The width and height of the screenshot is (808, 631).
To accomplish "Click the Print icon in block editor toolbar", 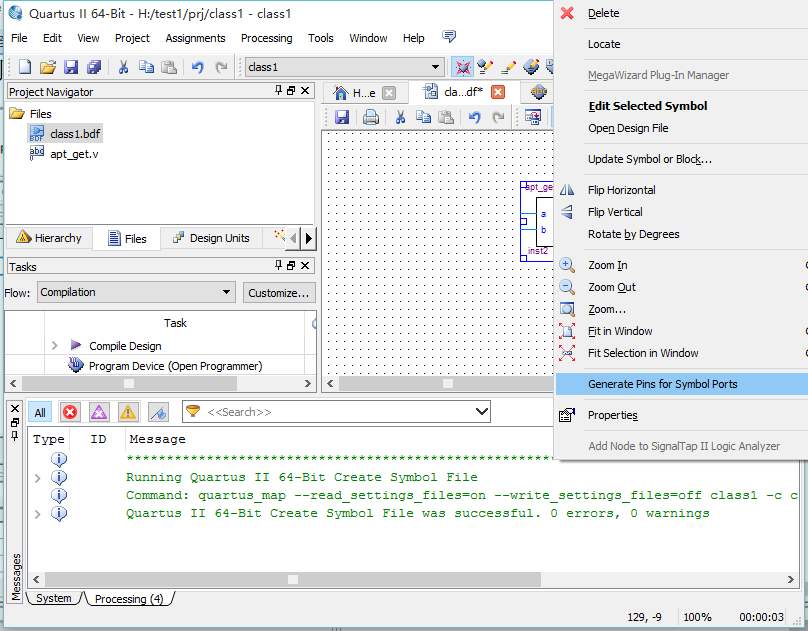I will tap(371, 117).
